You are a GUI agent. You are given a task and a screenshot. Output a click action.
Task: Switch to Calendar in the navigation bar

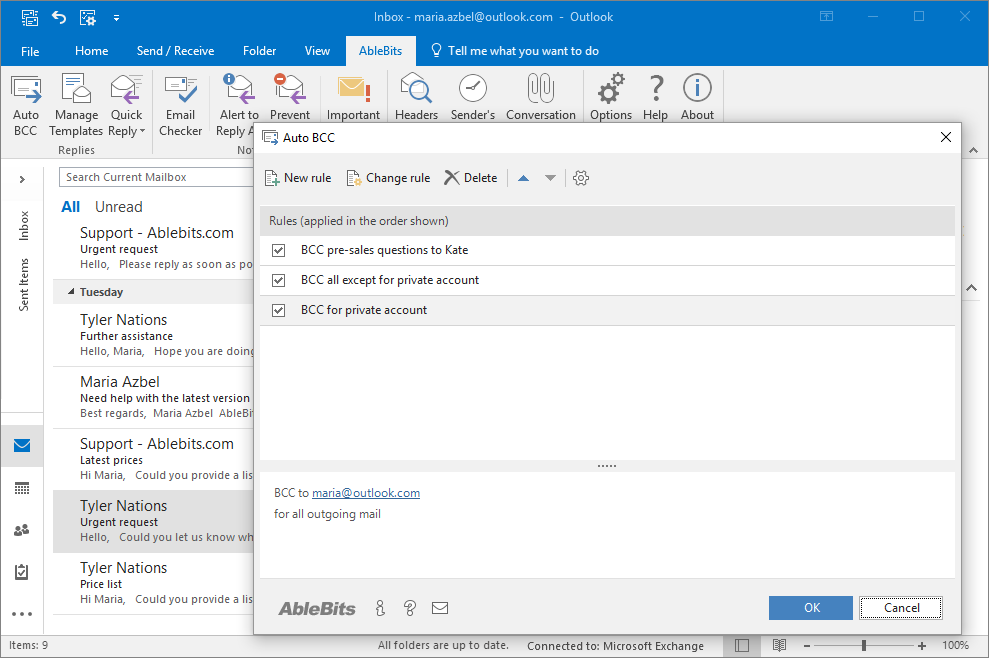pos(21,488)
